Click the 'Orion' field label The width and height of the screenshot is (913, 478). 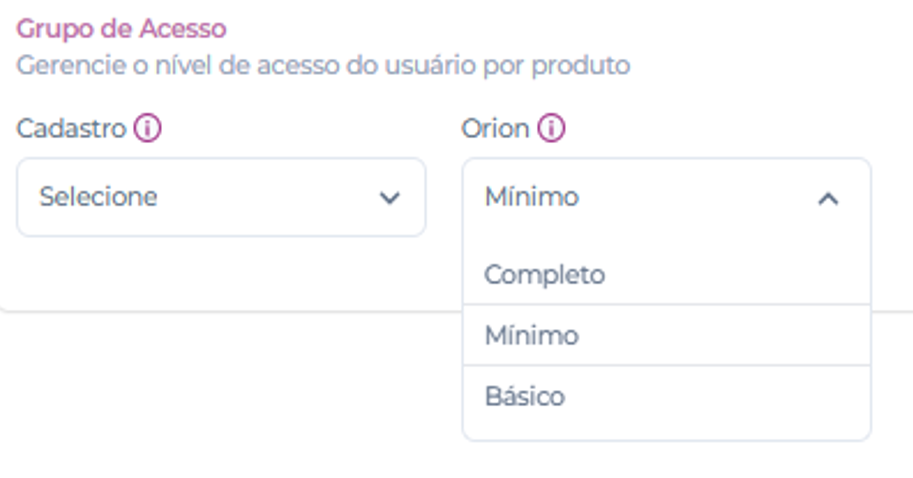(495, 129)
